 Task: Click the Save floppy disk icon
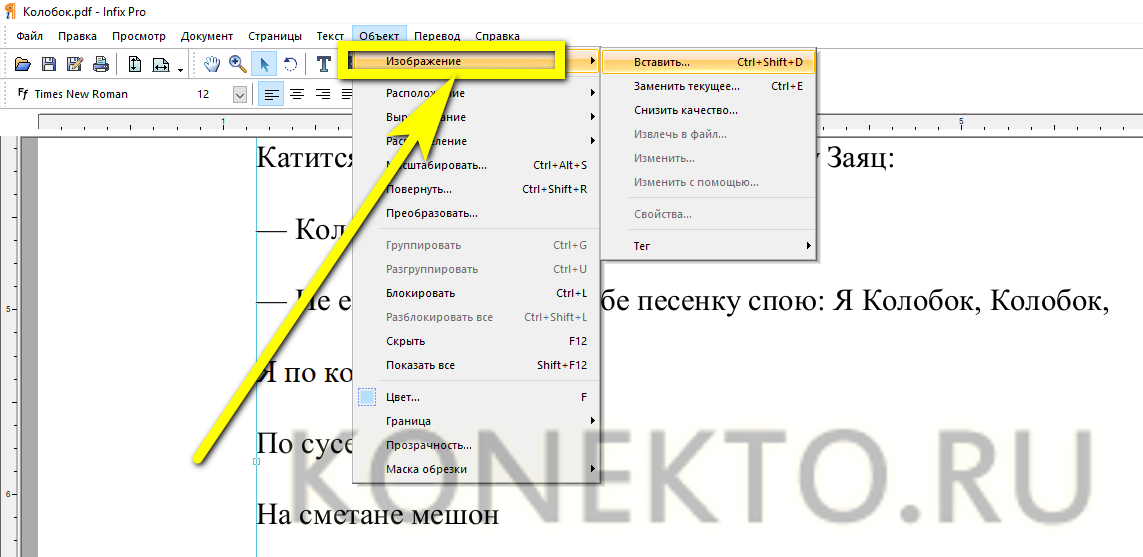coord(49,64)
